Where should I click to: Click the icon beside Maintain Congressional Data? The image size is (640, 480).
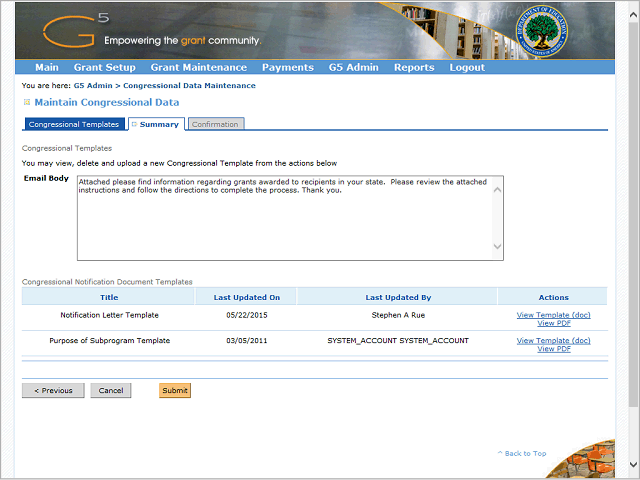(x=27, y=102)
